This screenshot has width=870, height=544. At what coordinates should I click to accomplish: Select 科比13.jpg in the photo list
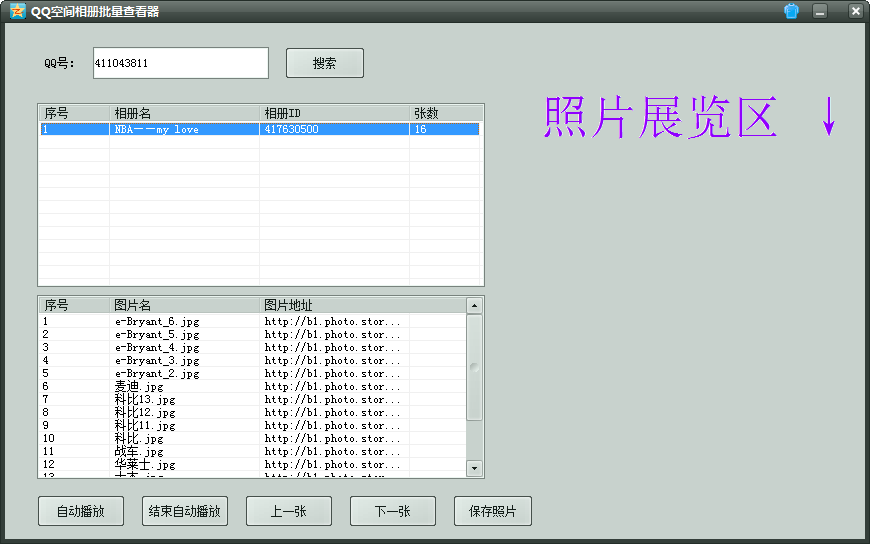click(x=145, y=399)
